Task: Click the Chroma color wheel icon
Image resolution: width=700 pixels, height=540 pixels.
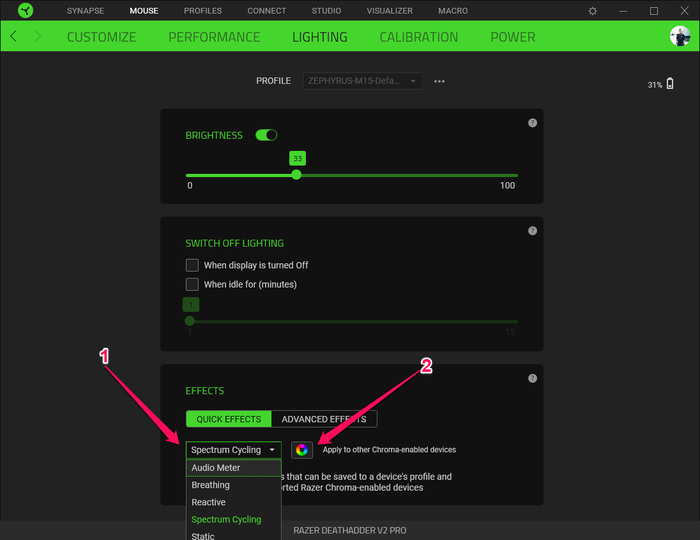Action: (302, 450)
